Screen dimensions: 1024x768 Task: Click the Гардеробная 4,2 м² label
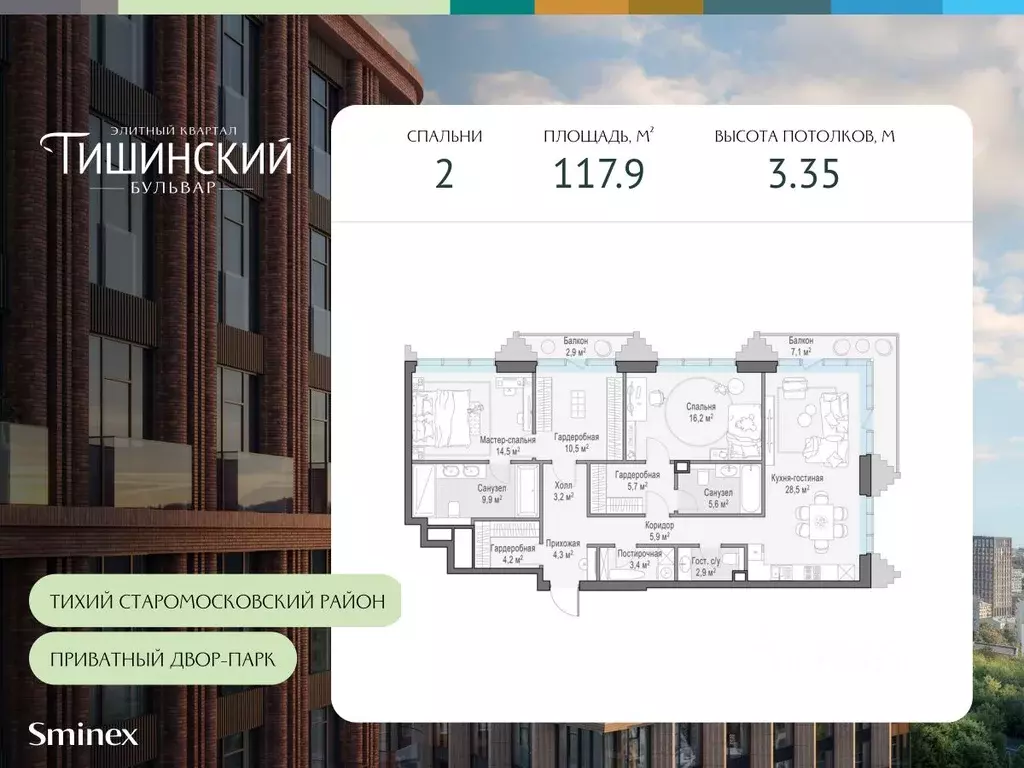513,554
